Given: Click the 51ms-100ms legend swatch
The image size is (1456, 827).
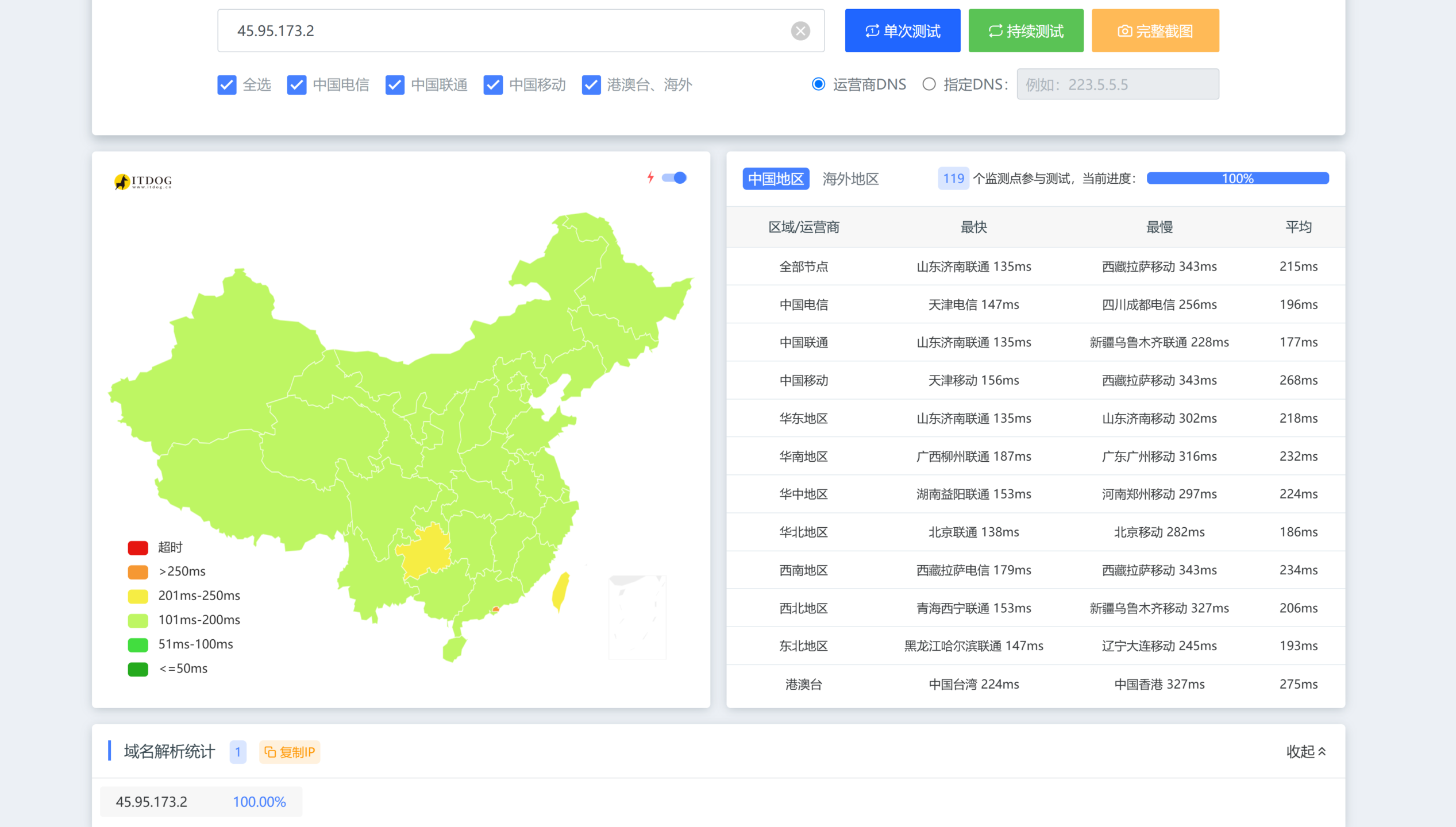Looking at the screenshot, I should (x=138, y=644).
